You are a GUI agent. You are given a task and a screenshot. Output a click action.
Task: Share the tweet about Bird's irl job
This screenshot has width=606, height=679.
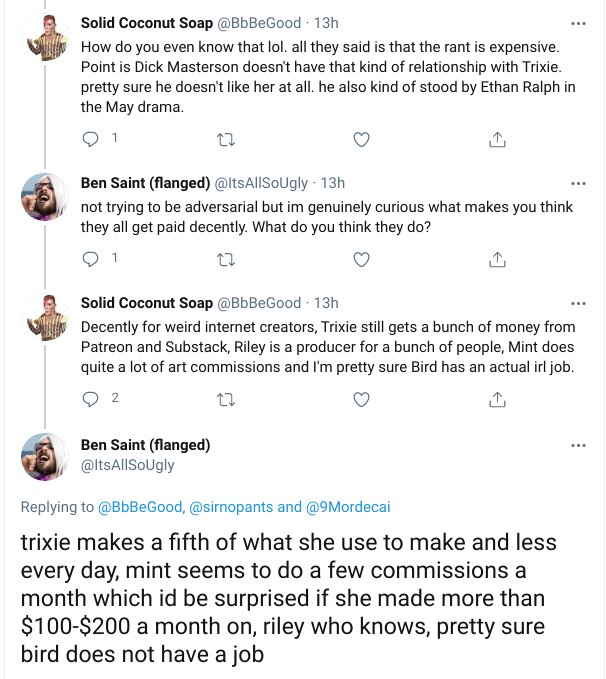point(497,399)
